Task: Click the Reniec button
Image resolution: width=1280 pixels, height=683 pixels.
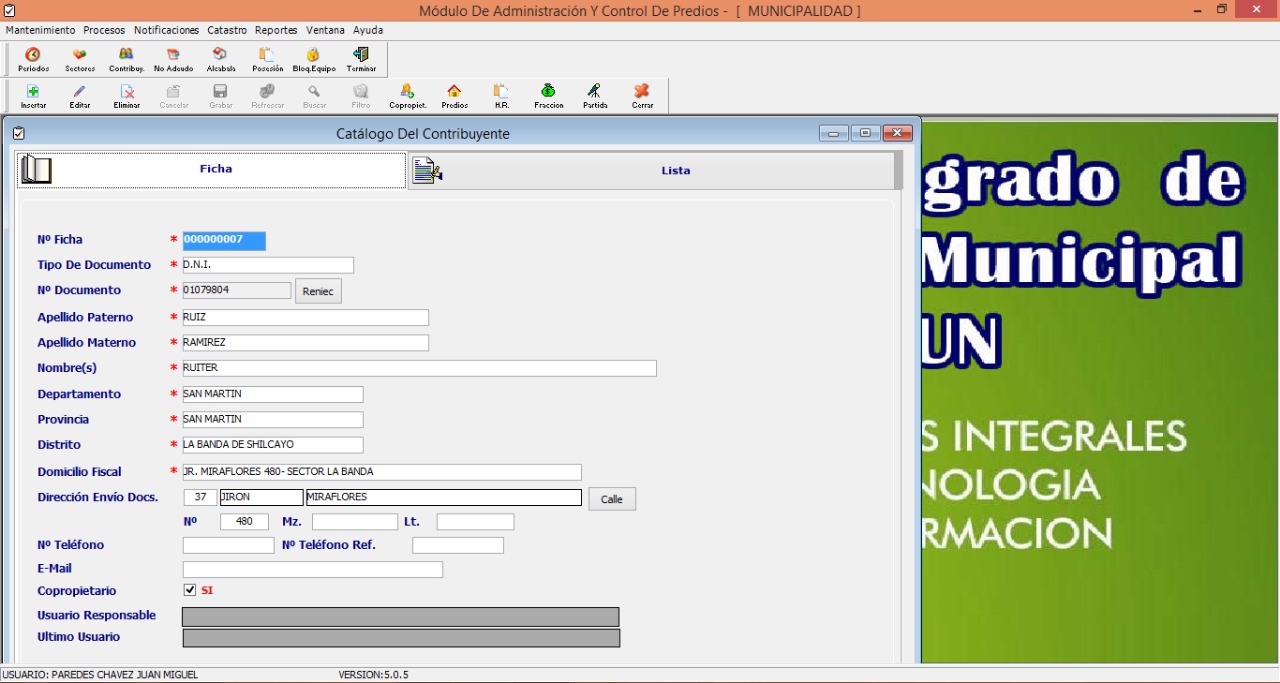Action: point(318,291)
